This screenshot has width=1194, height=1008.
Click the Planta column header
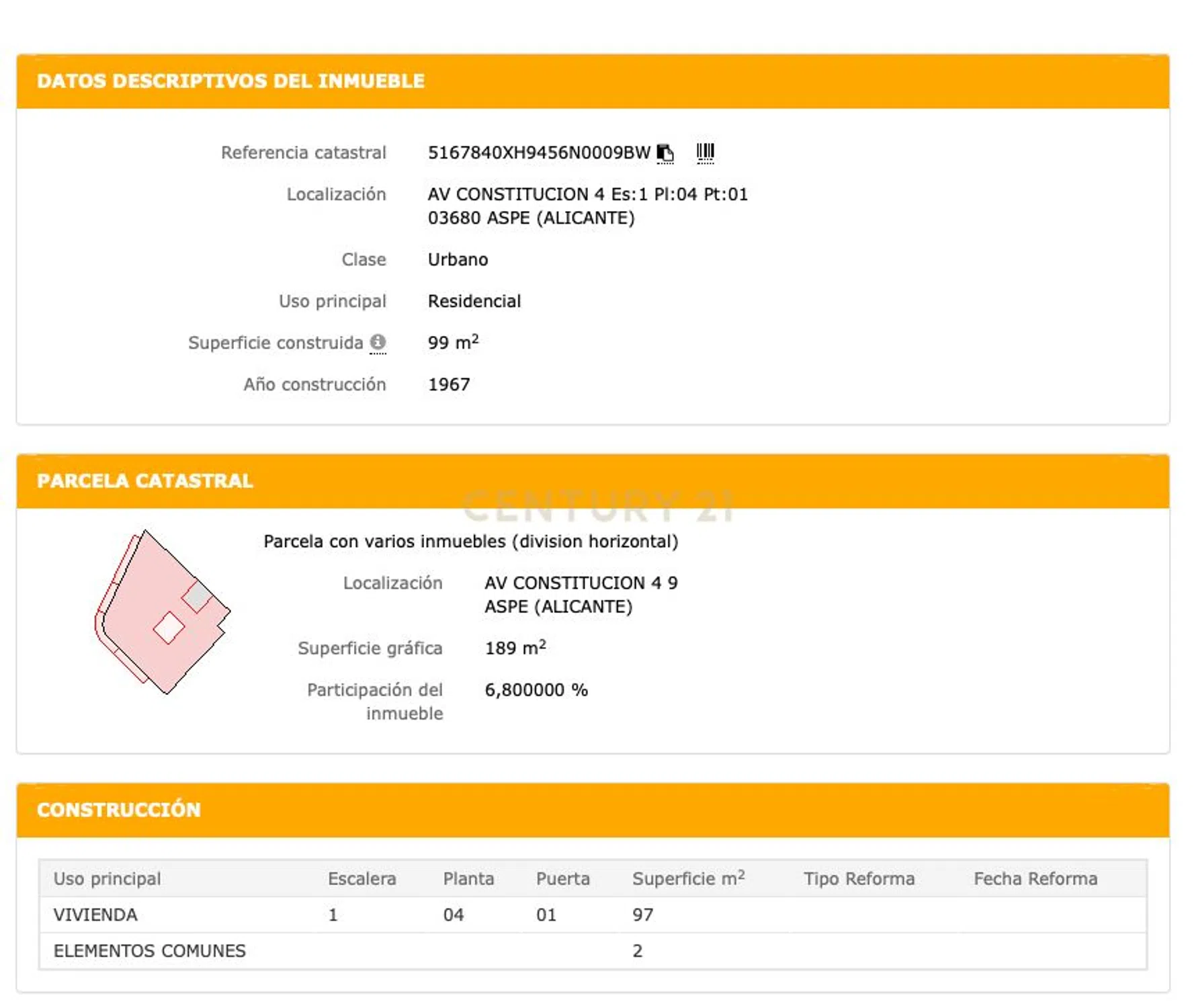pos(468,879)
